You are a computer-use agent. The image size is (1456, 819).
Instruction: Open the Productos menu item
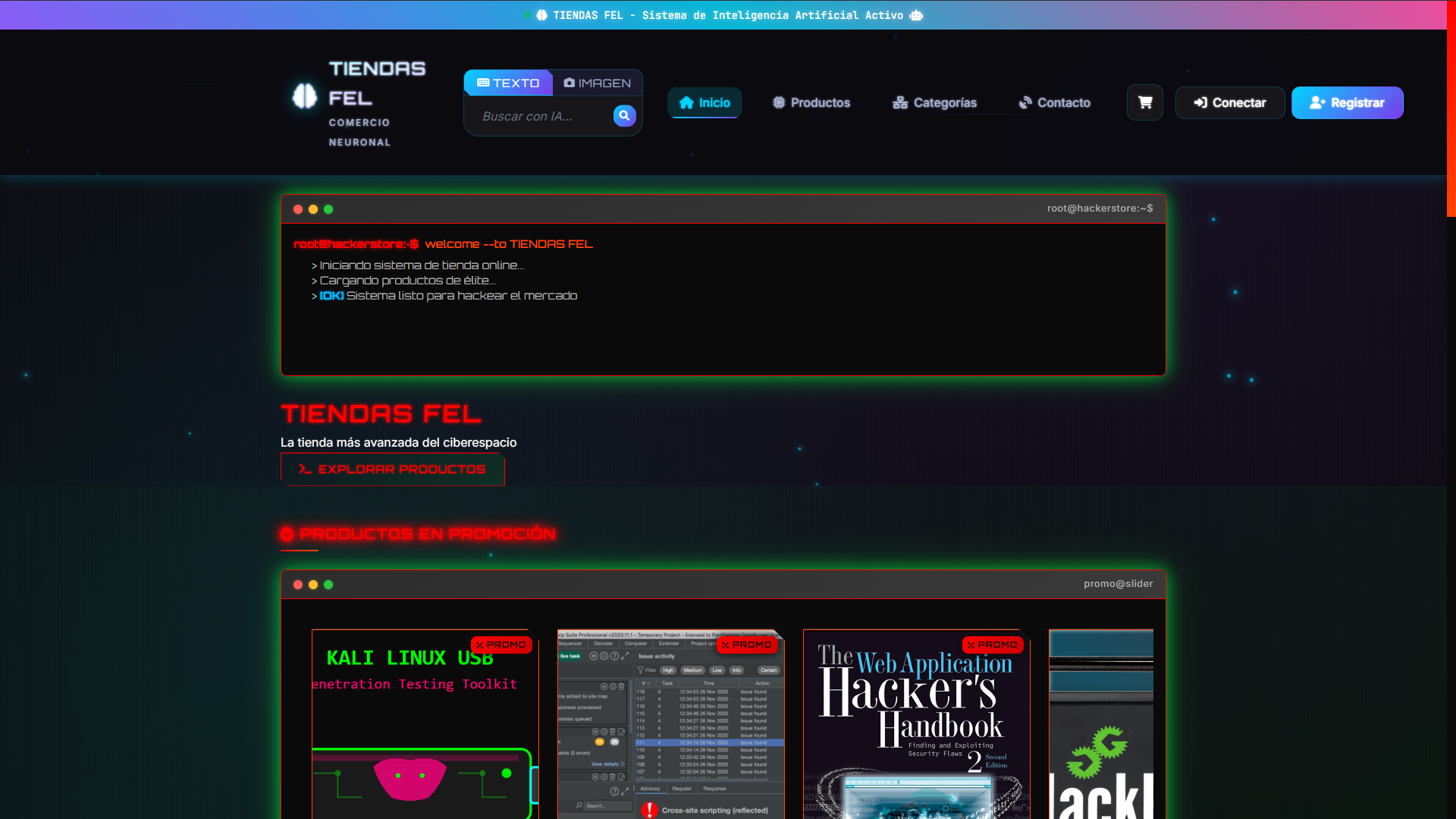811,102
